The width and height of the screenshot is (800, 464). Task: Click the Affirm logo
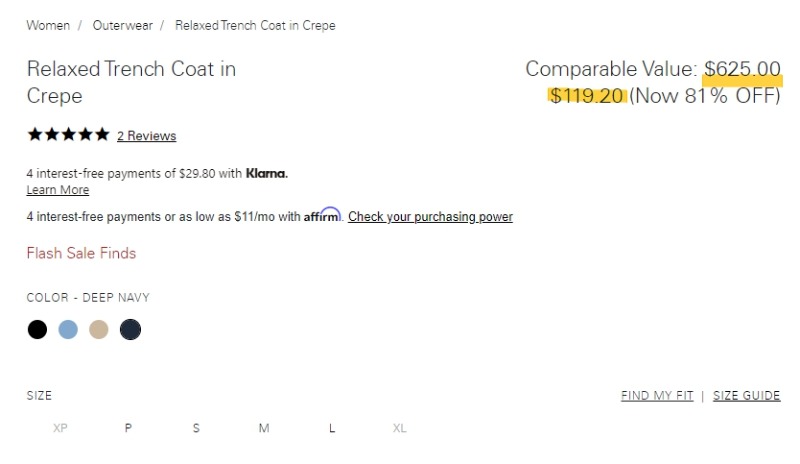point(322,215)
